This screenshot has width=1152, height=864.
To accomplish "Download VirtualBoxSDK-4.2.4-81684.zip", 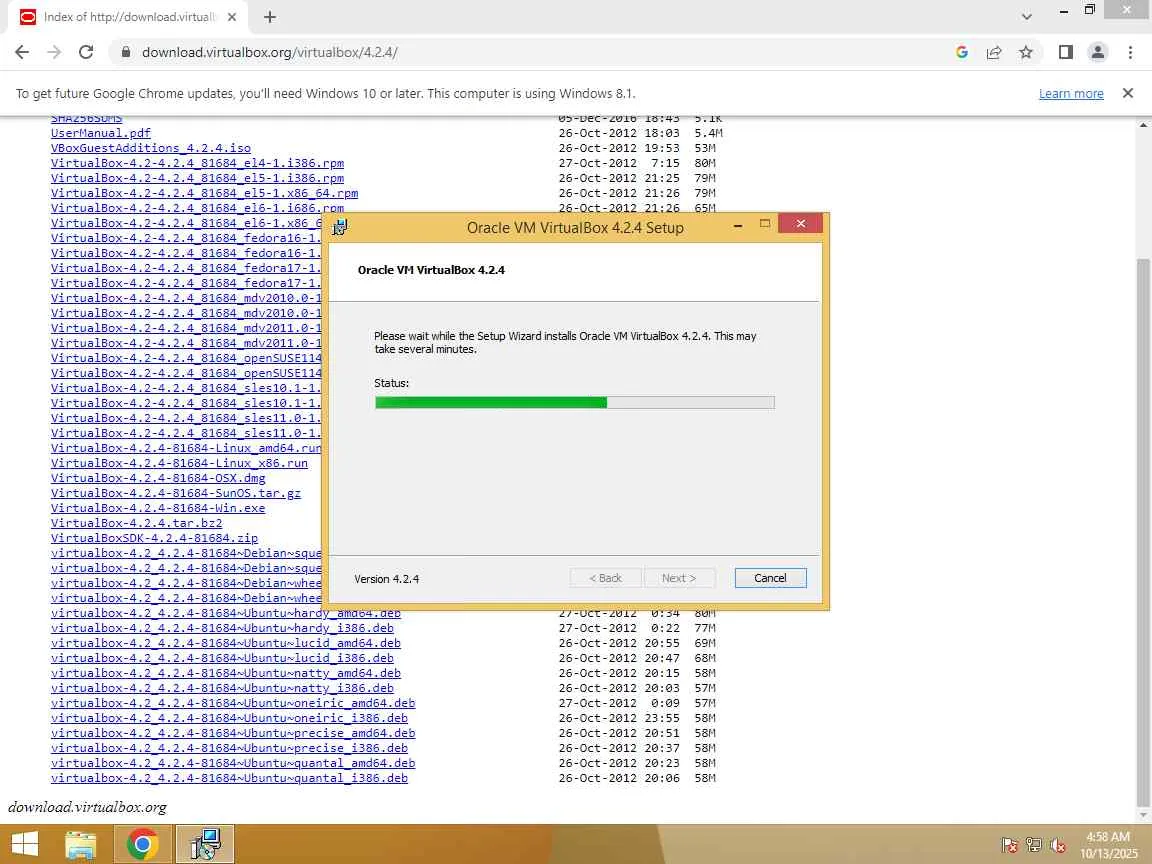I will pyautogui.click(x=154, y=538).
